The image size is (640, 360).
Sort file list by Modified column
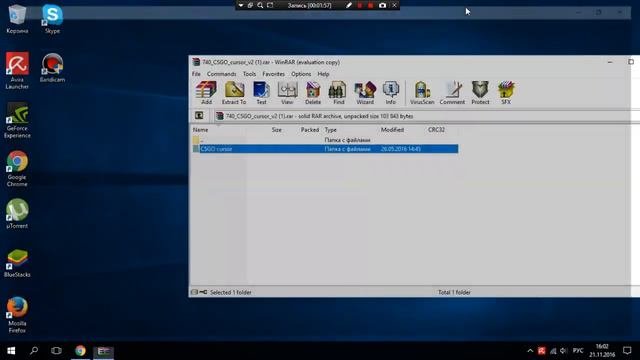click(392, 130)
